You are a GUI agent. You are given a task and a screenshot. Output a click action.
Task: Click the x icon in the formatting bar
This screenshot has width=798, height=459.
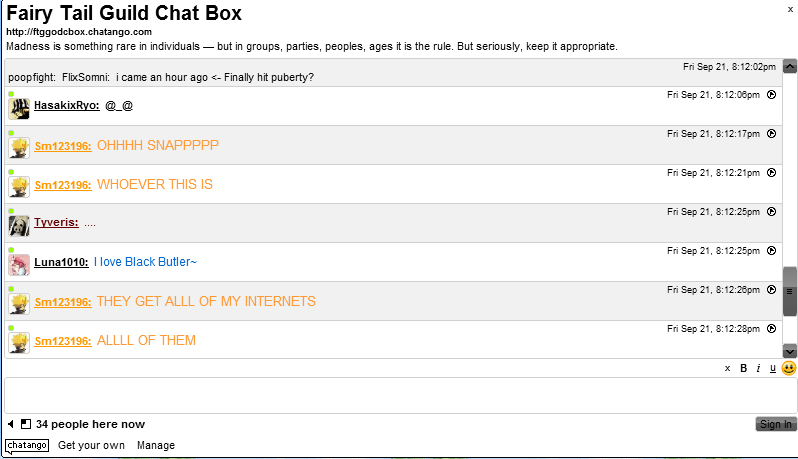pos(727,369)
